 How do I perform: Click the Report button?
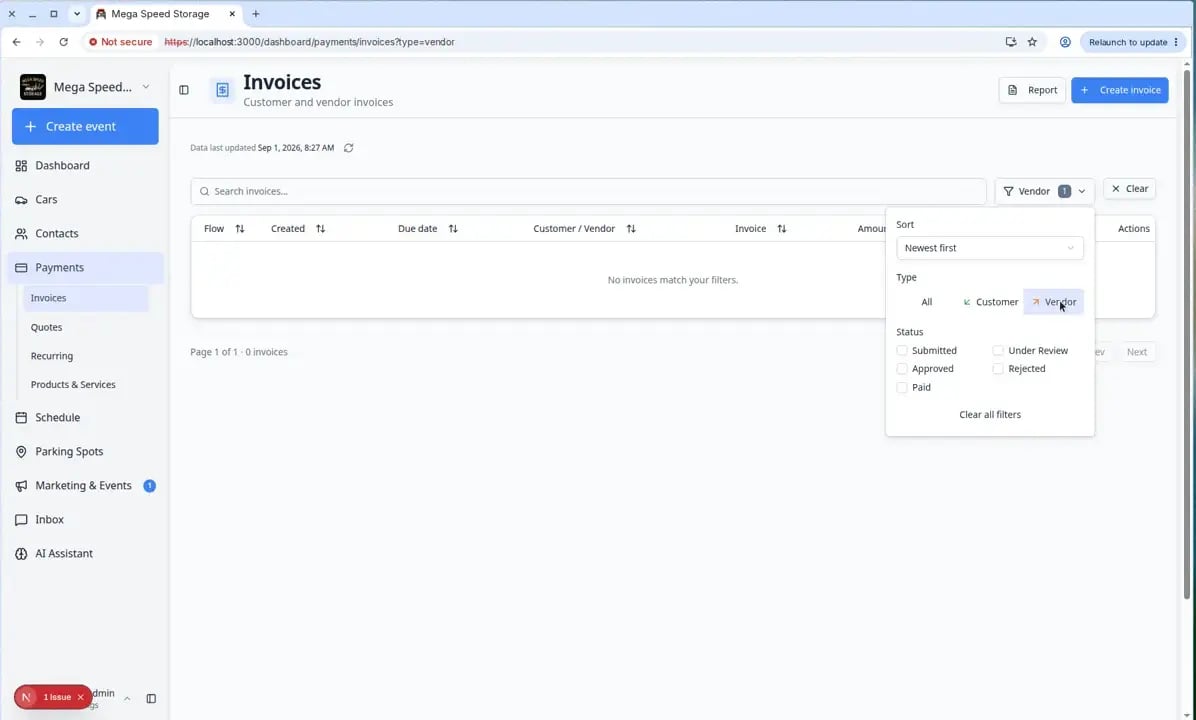coord(1032,90)
